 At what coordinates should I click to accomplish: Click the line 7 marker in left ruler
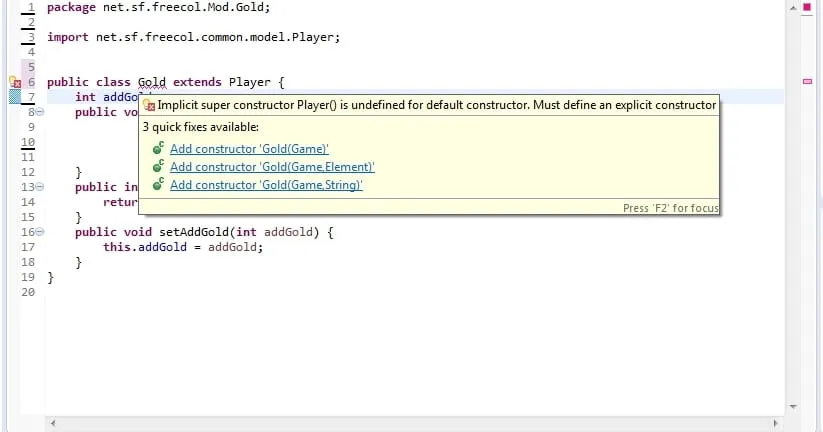(x=15, y=97)
